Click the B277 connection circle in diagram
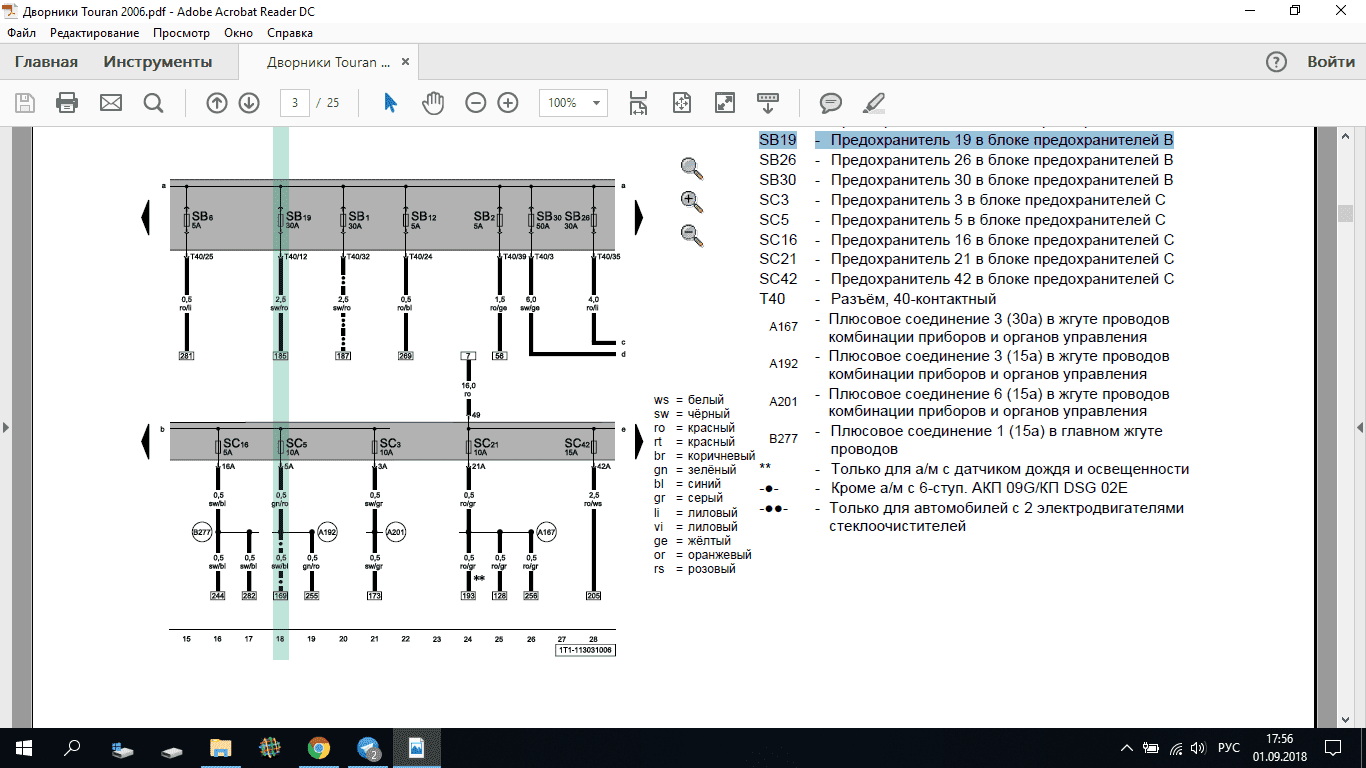This screenshot has width=1366, height=768. coord(201,532)
